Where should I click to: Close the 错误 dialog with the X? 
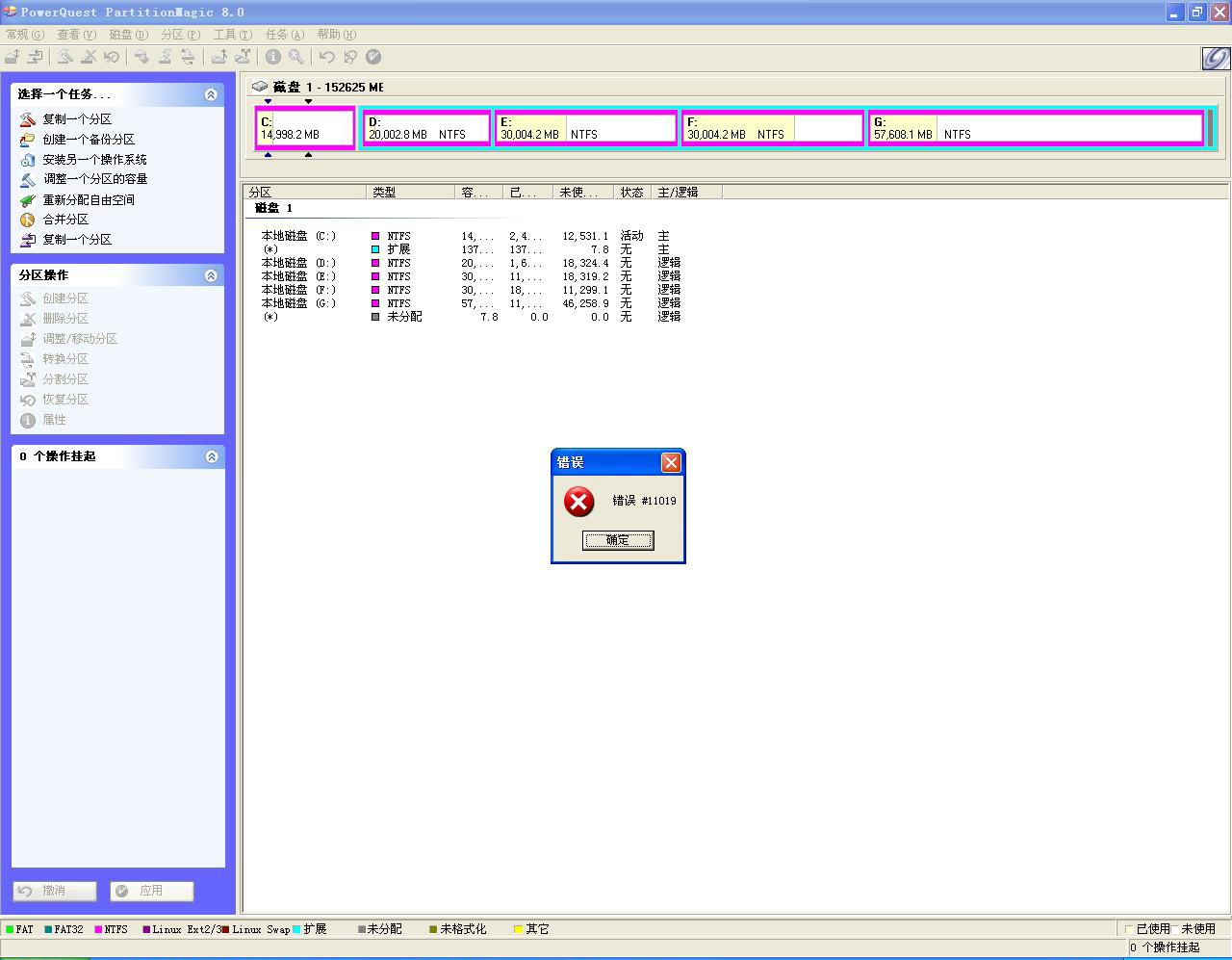671,462
